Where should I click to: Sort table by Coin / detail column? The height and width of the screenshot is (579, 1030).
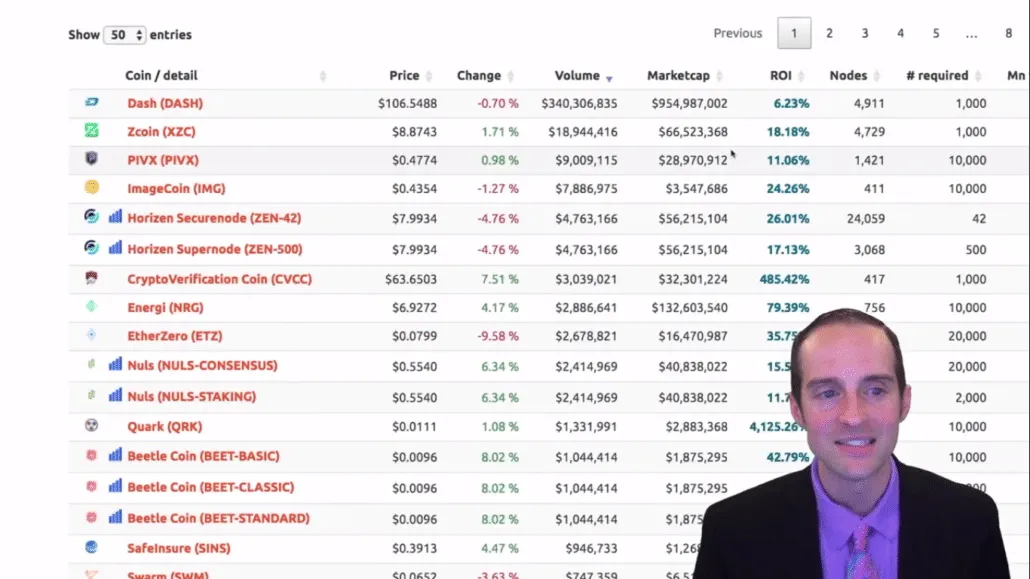click(x=161, y=76)
